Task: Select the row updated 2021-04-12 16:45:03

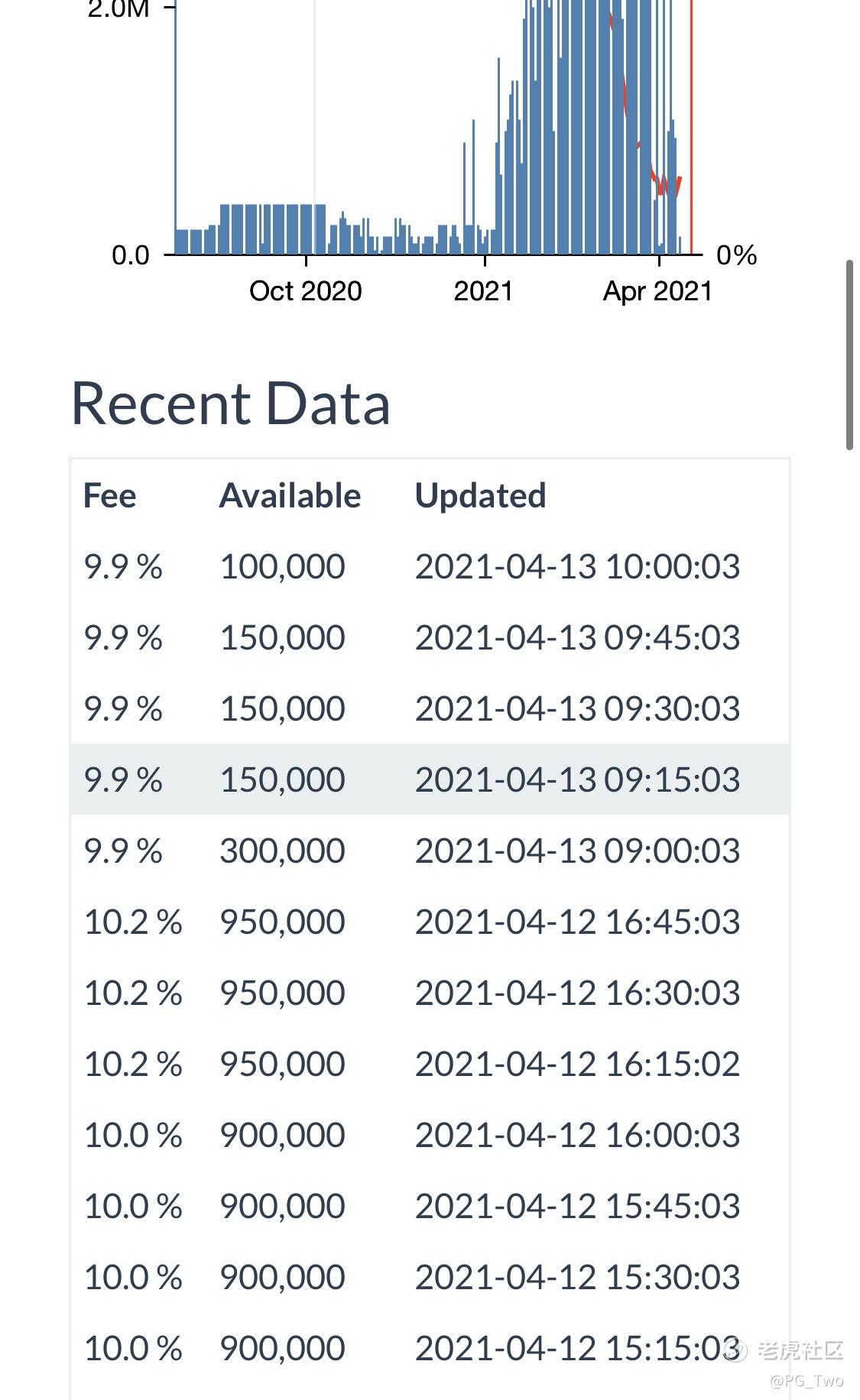Action: click(x=430, y=922)
